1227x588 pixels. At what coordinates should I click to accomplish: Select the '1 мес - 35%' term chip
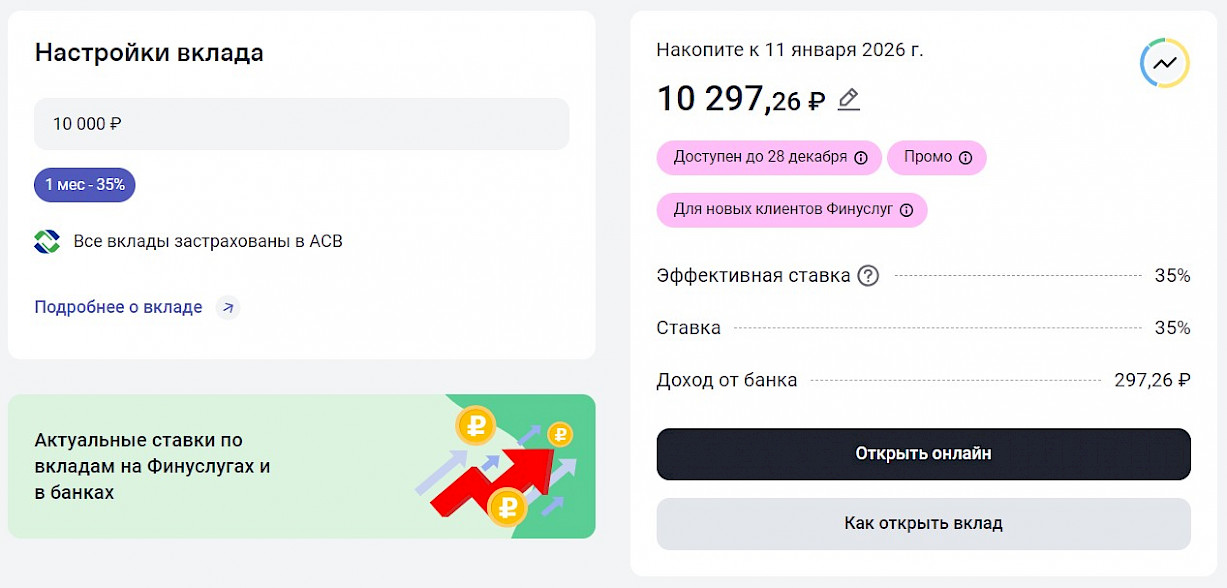(x=85, y=185)
